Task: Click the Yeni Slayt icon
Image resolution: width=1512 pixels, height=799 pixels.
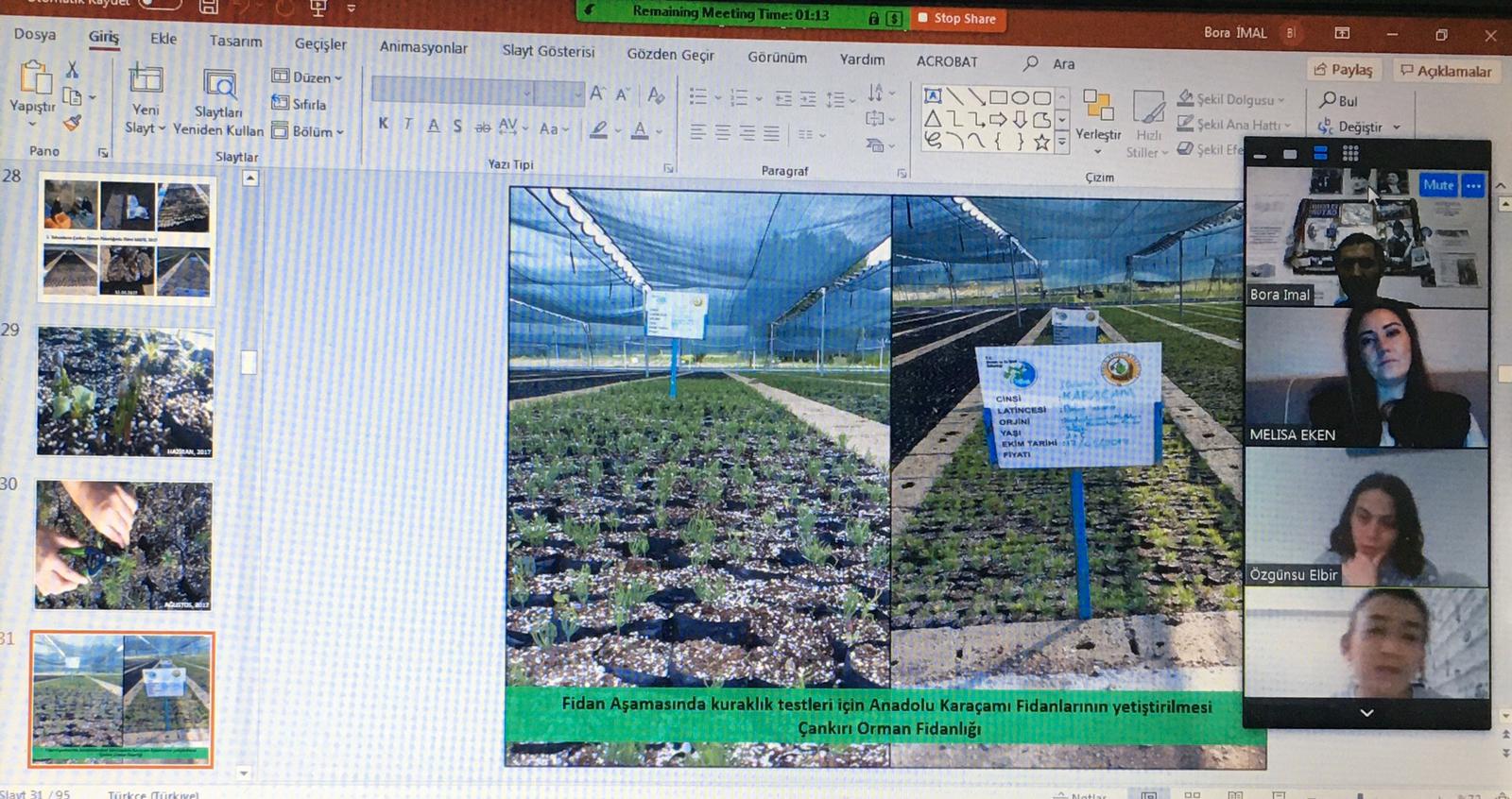Action: pyautogui.click(x=146, y=79)
